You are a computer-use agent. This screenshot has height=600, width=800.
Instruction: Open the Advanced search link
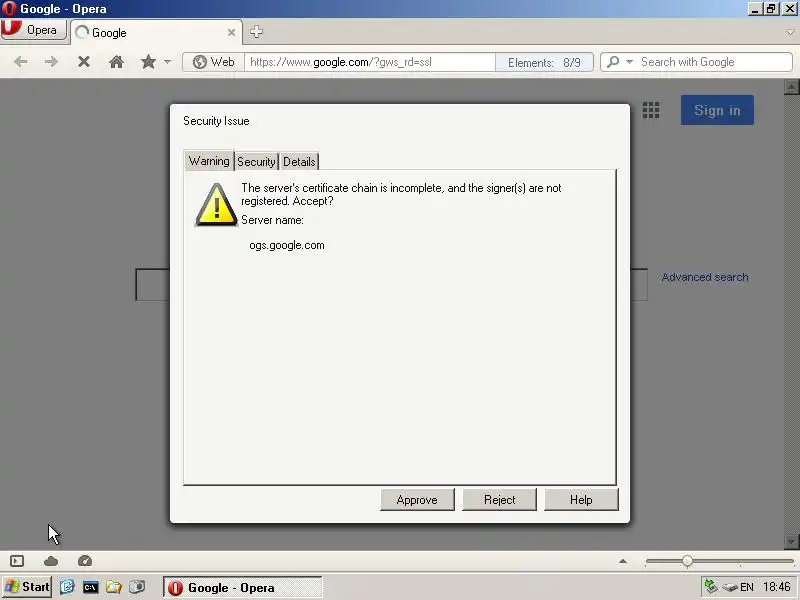pyautogui.click(x=705, y=277)
